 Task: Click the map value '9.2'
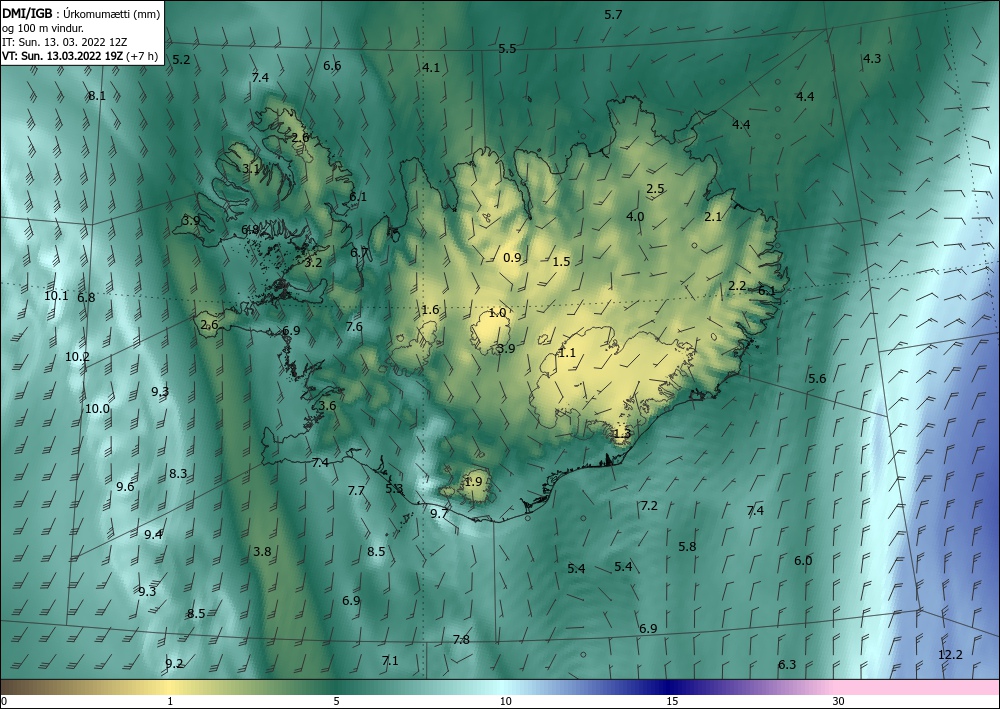coord(174,664)
